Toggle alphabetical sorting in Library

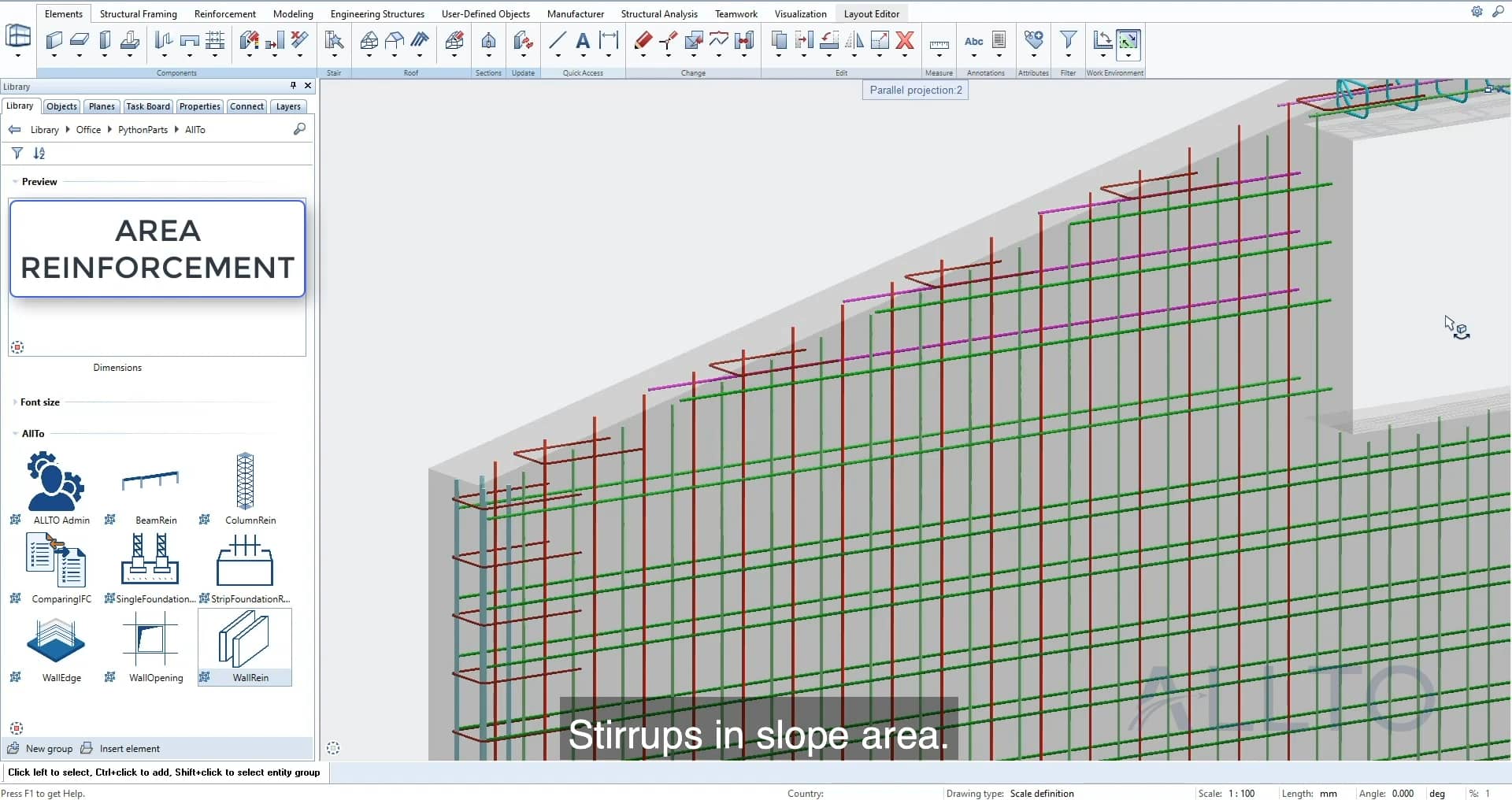tap(39, 153)
